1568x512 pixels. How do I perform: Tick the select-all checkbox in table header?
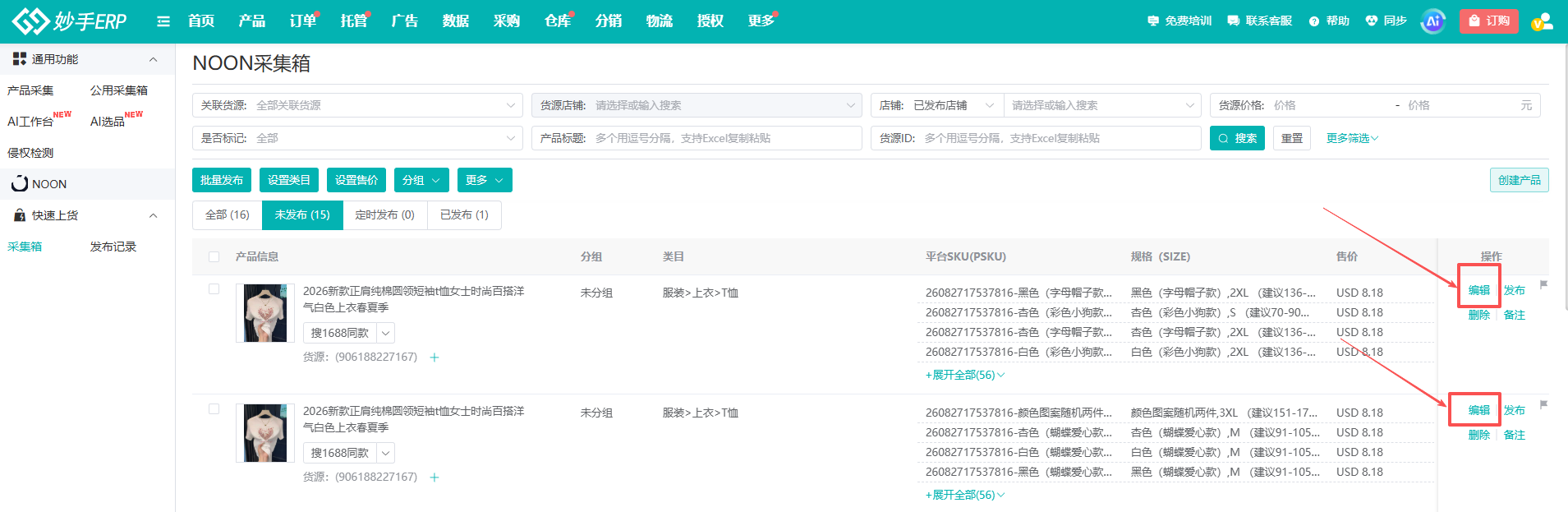tap(214, 256)
